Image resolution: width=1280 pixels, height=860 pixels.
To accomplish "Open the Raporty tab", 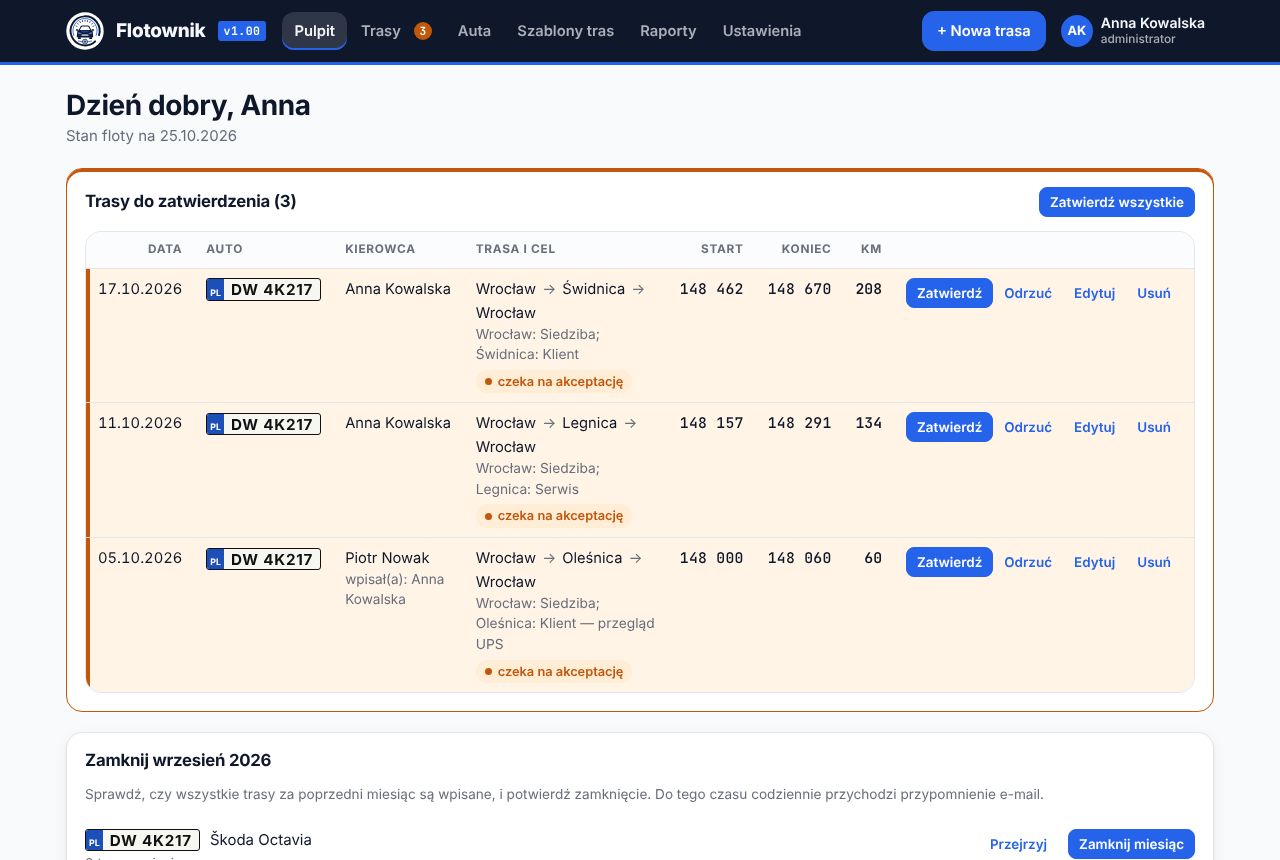I will 668,31.
